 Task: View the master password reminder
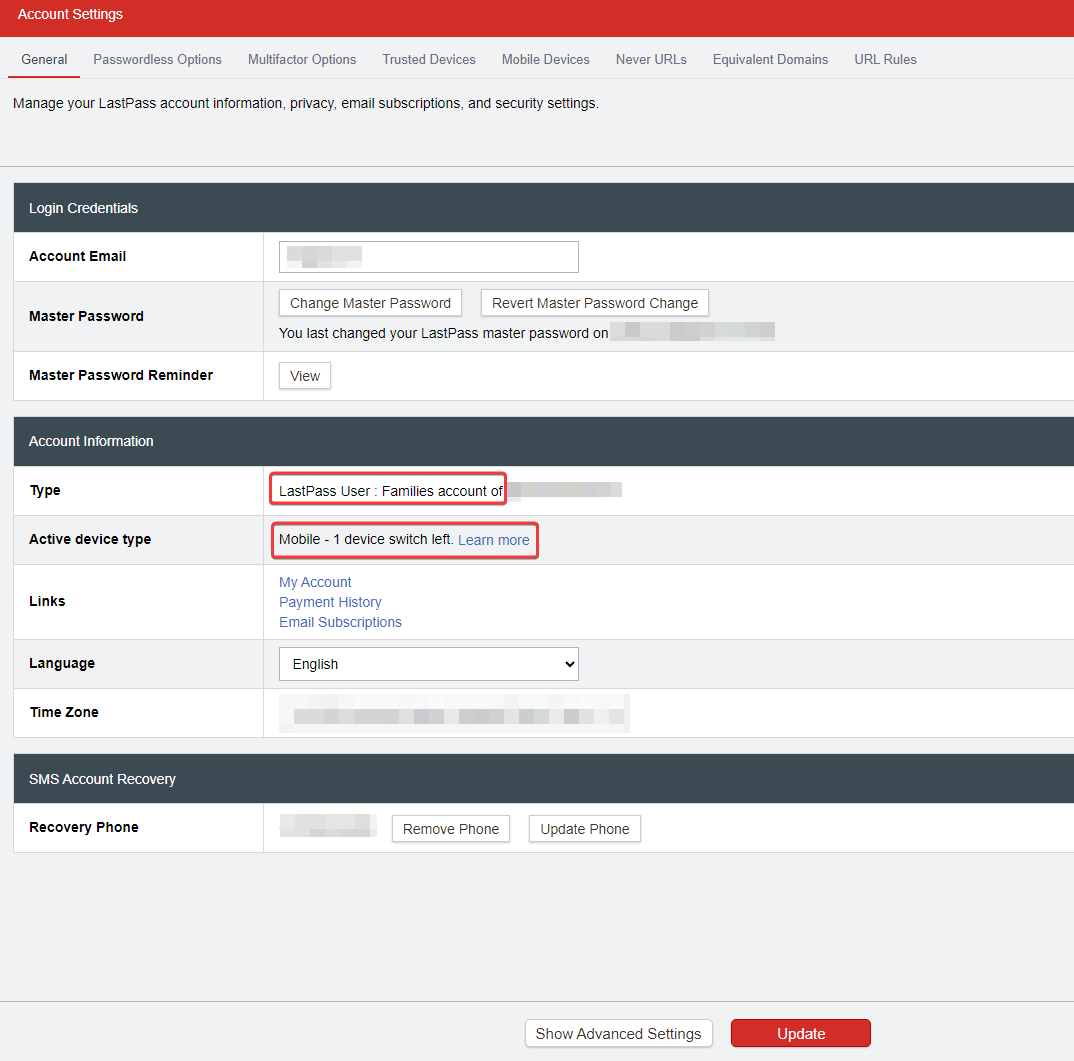[x=305, y=376]
